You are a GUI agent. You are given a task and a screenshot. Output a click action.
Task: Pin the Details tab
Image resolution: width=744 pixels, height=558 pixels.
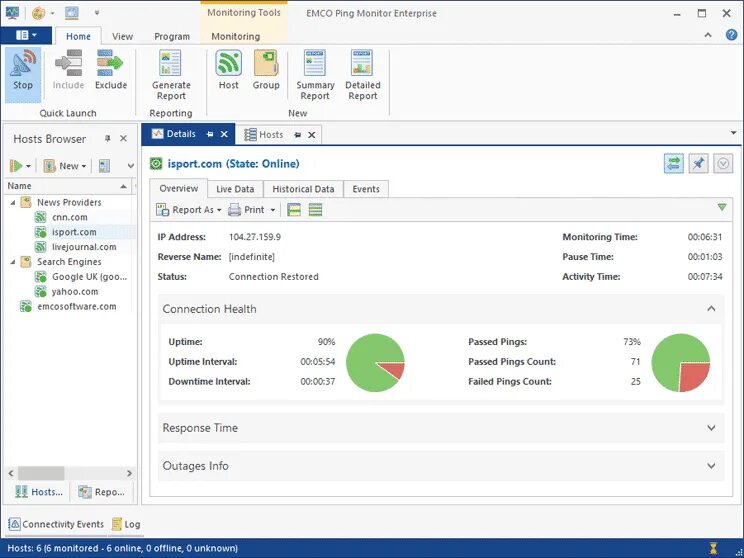tap(210, 134)
